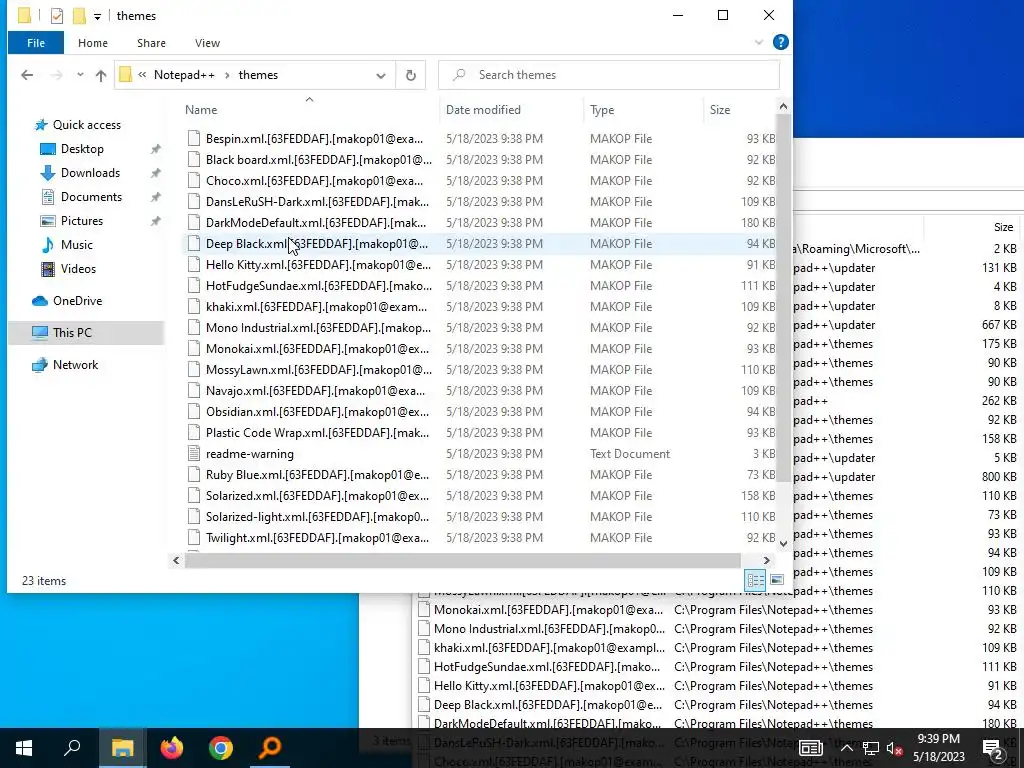This screenshot has height=768, width=1024.
Task: Open the Windows Start menu
Action: [x=24, y=748]
